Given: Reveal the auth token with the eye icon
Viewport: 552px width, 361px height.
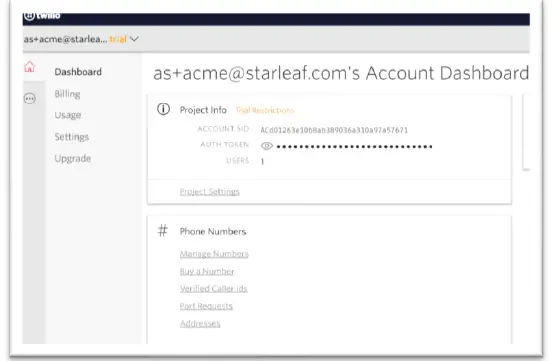Looking at the screenshot, I should click(266, 146).
